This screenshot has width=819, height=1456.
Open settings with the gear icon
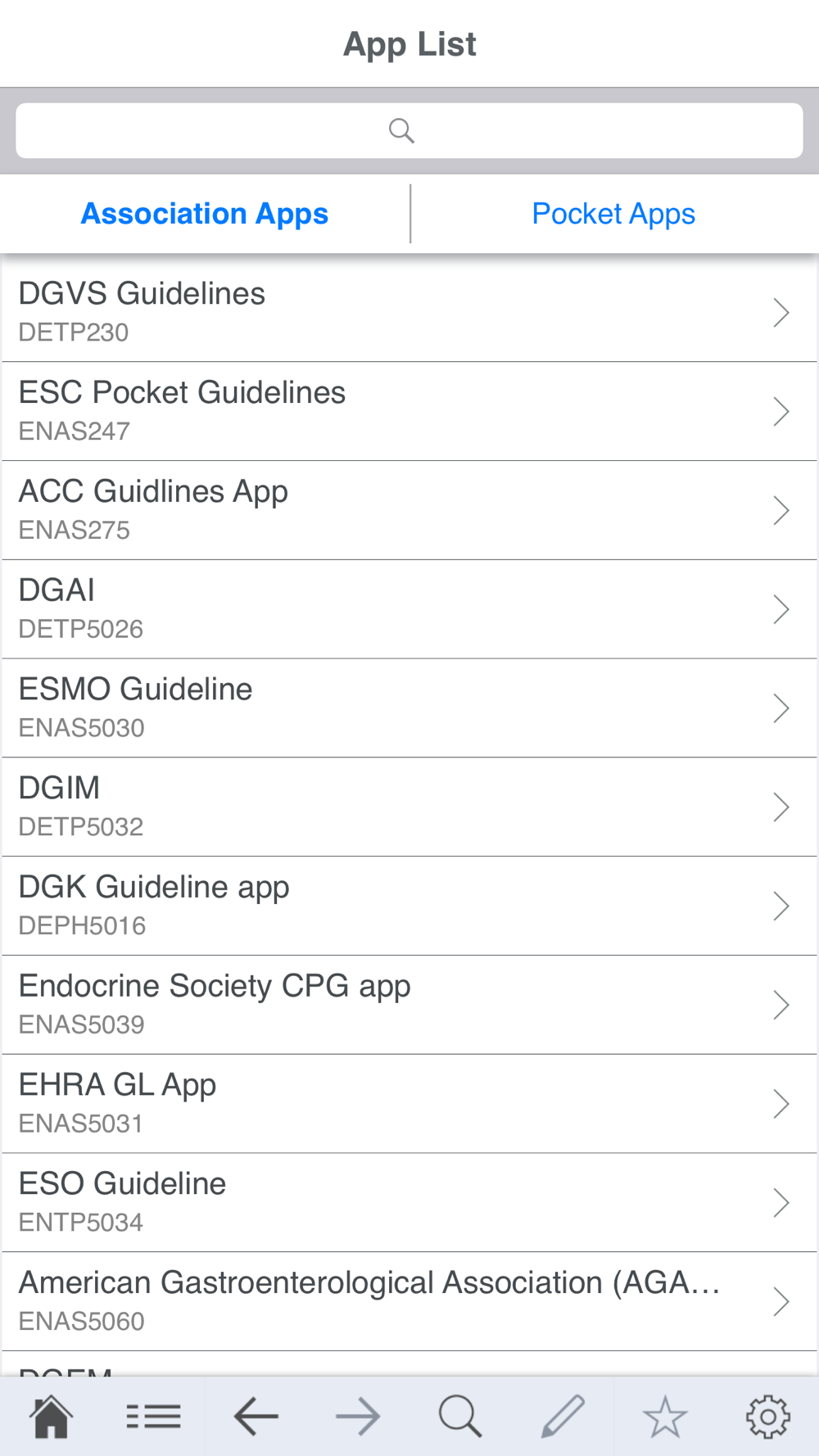[767, 1416]
